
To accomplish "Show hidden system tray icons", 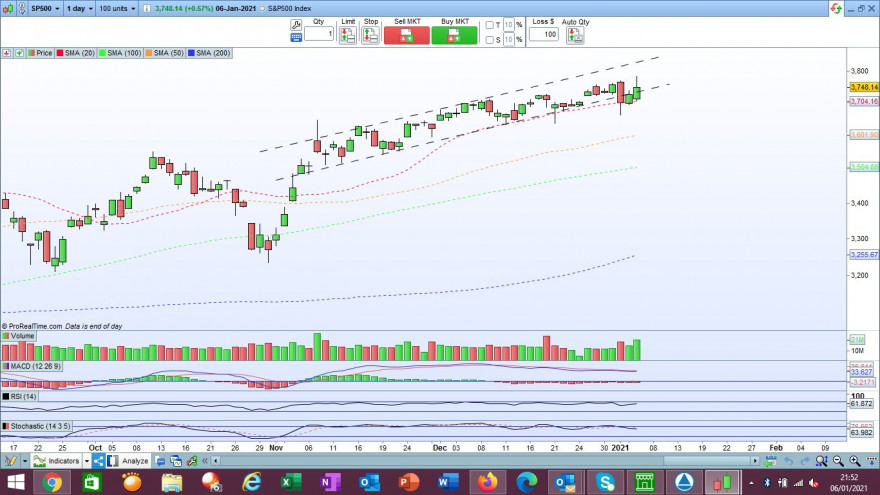I will click(751, 483).
